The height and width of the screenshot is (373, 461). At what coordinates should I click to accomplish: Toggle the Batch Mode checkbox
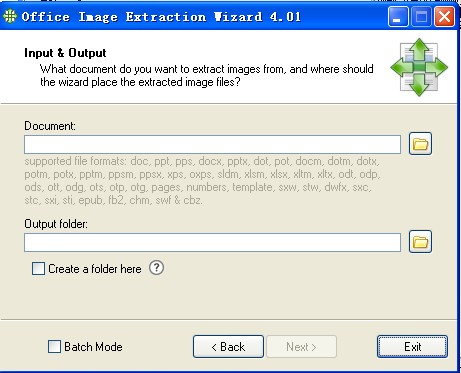(54, 346)
